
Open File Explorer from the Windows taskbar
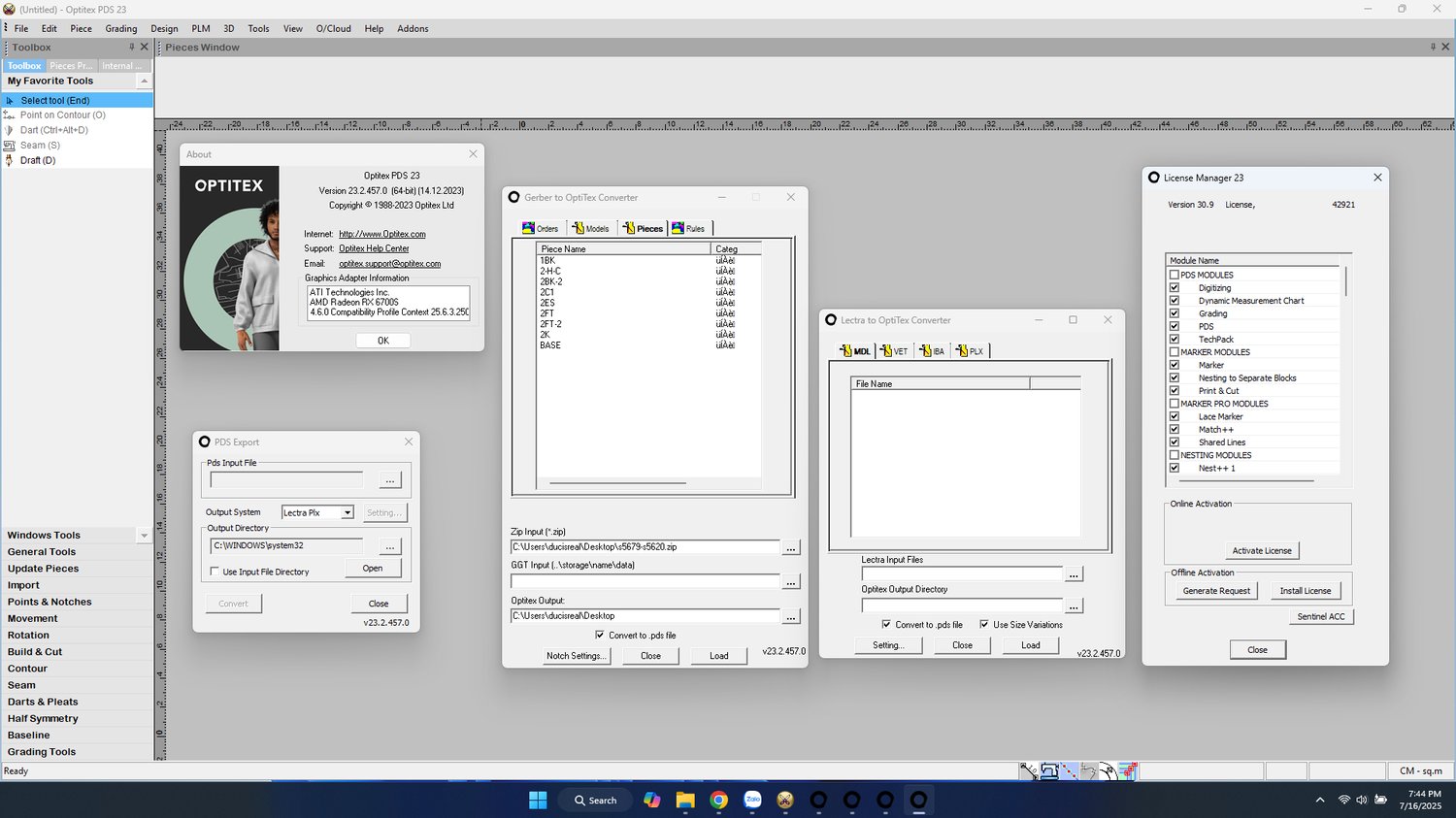point(685,801)
